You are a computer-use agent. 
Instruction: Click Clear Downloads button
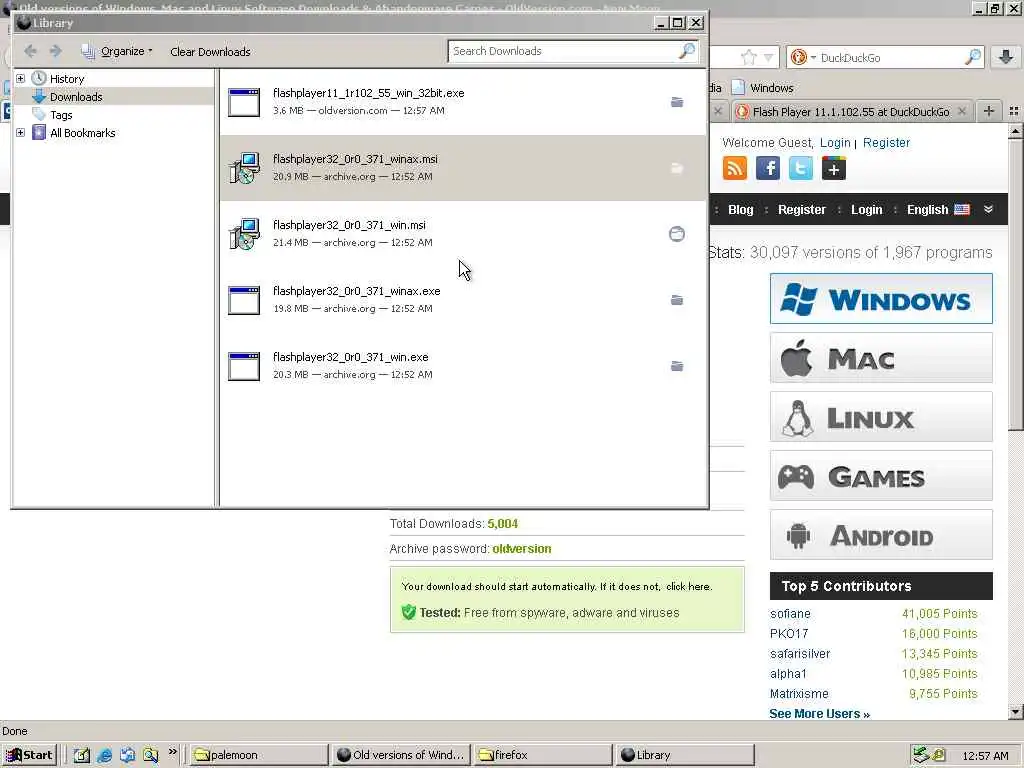pyautogui.click(x=210, y=52)
